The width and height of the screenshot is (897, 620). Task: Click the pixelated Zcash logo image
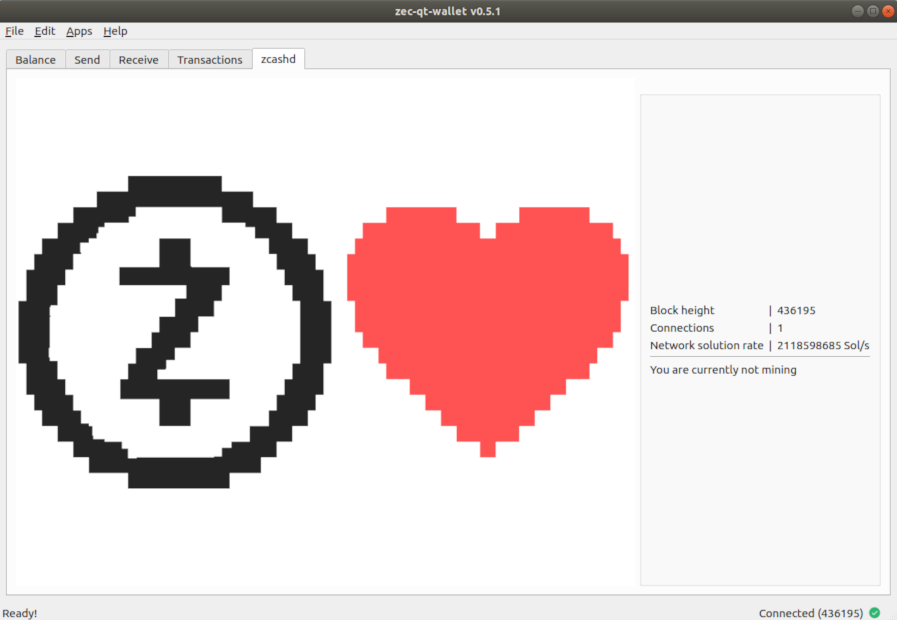175,332
